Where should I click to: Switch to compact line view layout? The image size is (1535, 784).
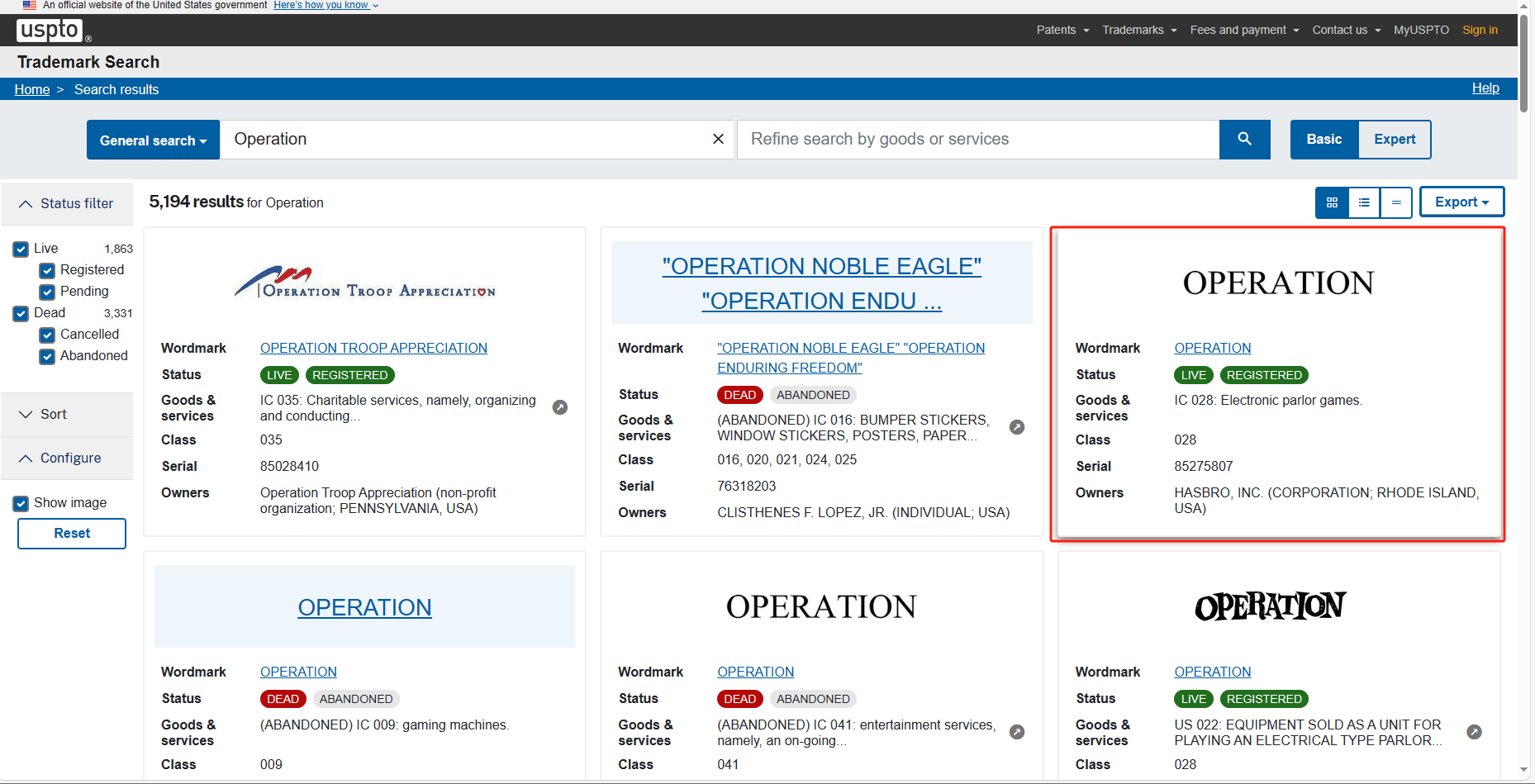click(x=1396, y=202)
